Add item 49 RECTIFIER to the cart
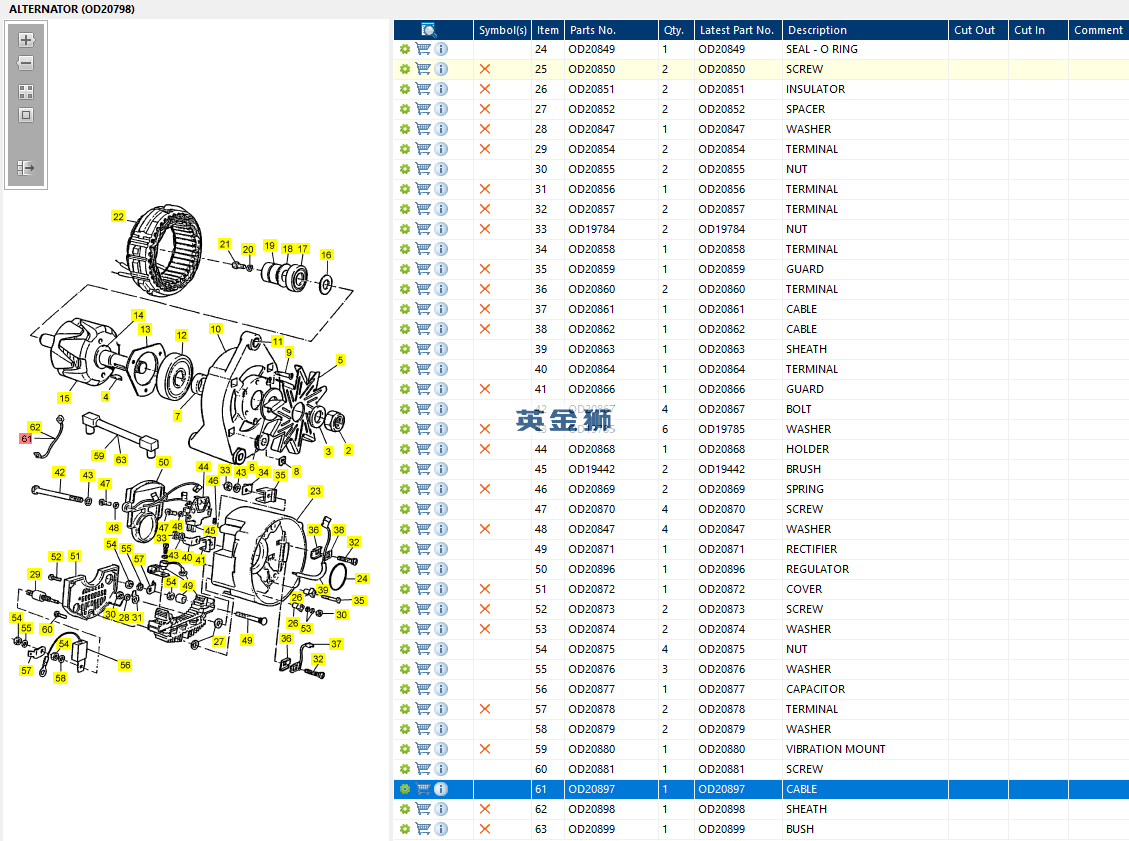Screen dimensions: 1129x841 [423, 549]
